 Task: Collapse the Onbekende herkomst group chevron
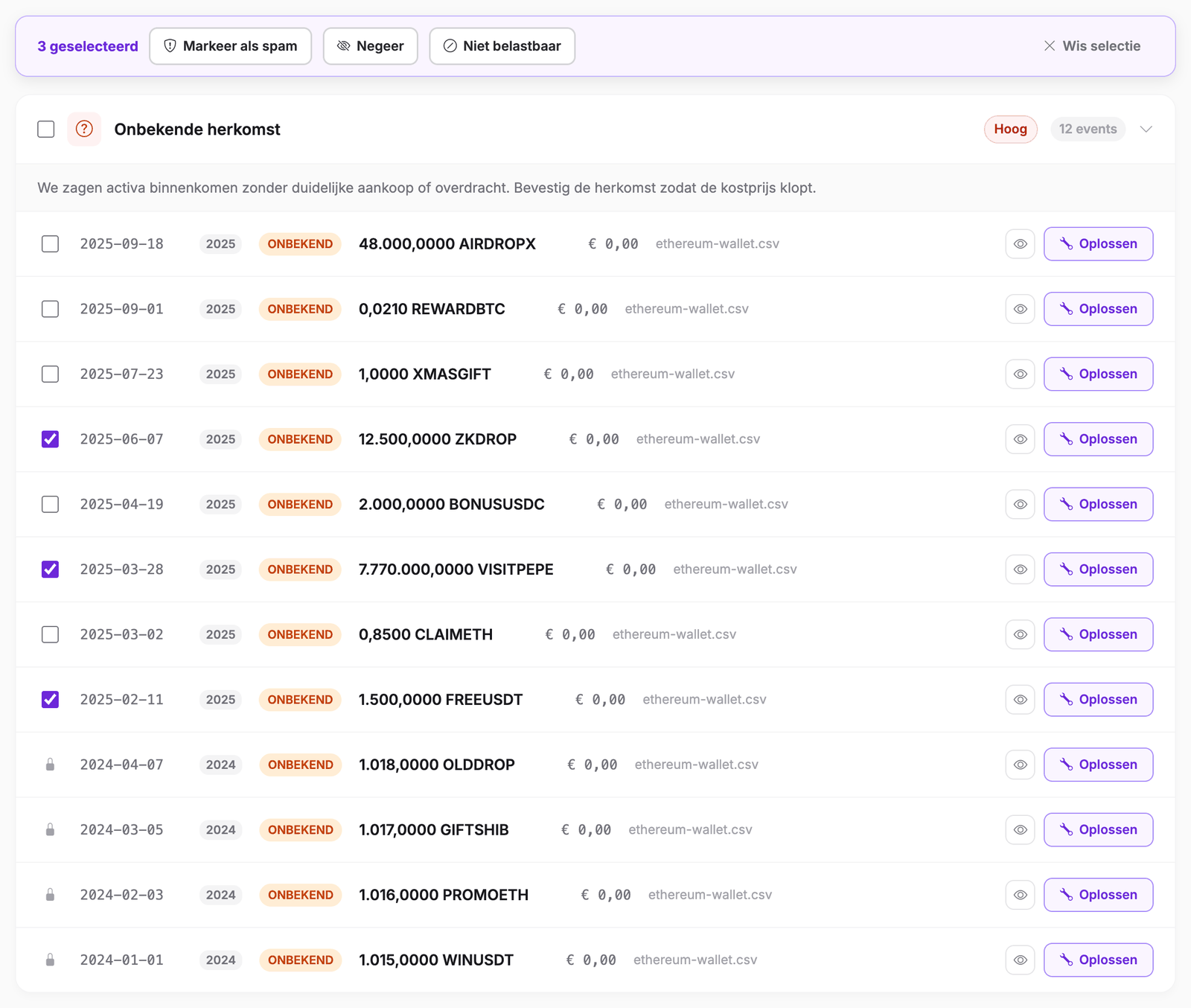1146,130
